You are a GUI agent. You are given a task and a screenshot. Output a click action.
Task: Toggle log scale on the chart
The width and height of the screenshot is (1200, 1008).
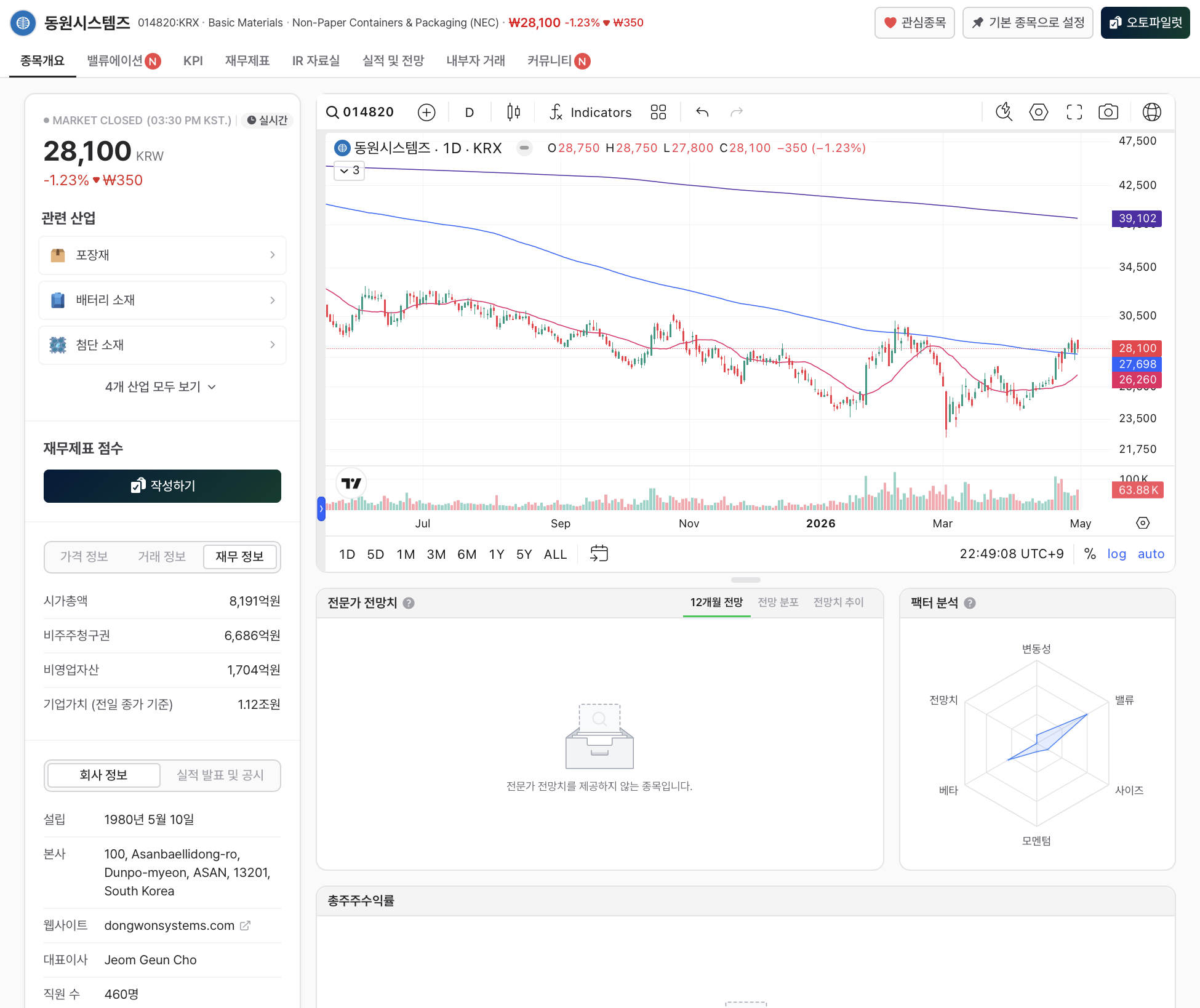(1117, 554)
